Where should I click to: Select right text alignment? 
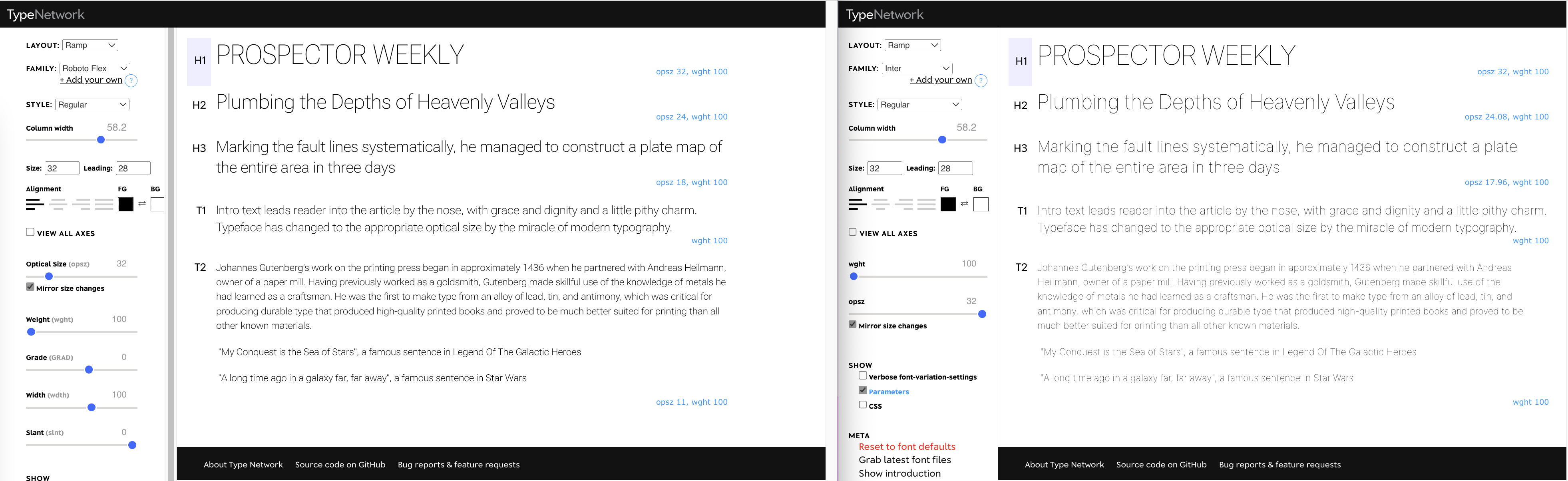81,205
